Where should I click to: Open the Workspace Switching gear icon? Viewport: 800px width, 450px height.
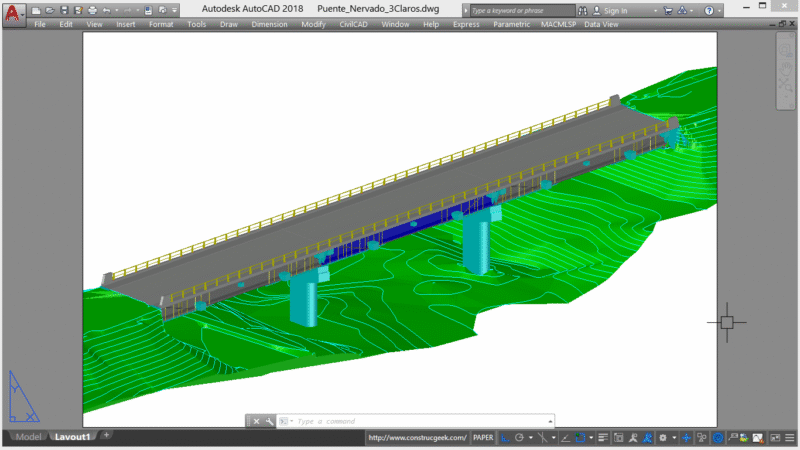click(663, 438)
